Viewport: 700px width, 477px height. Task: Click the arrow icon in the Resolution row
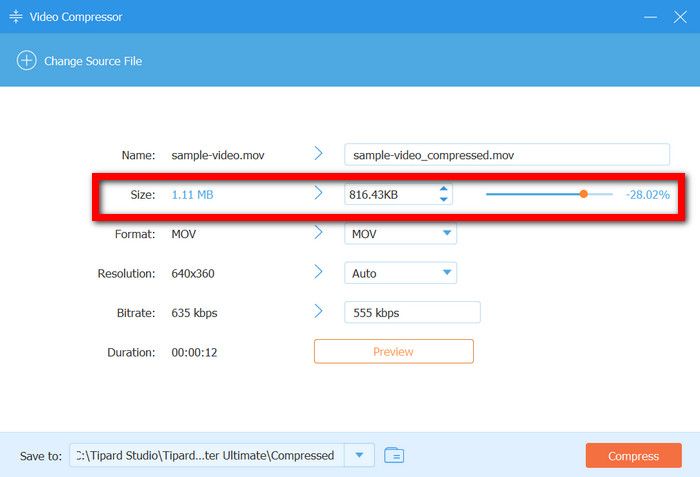pyautogui.click(x=318, y=272)
